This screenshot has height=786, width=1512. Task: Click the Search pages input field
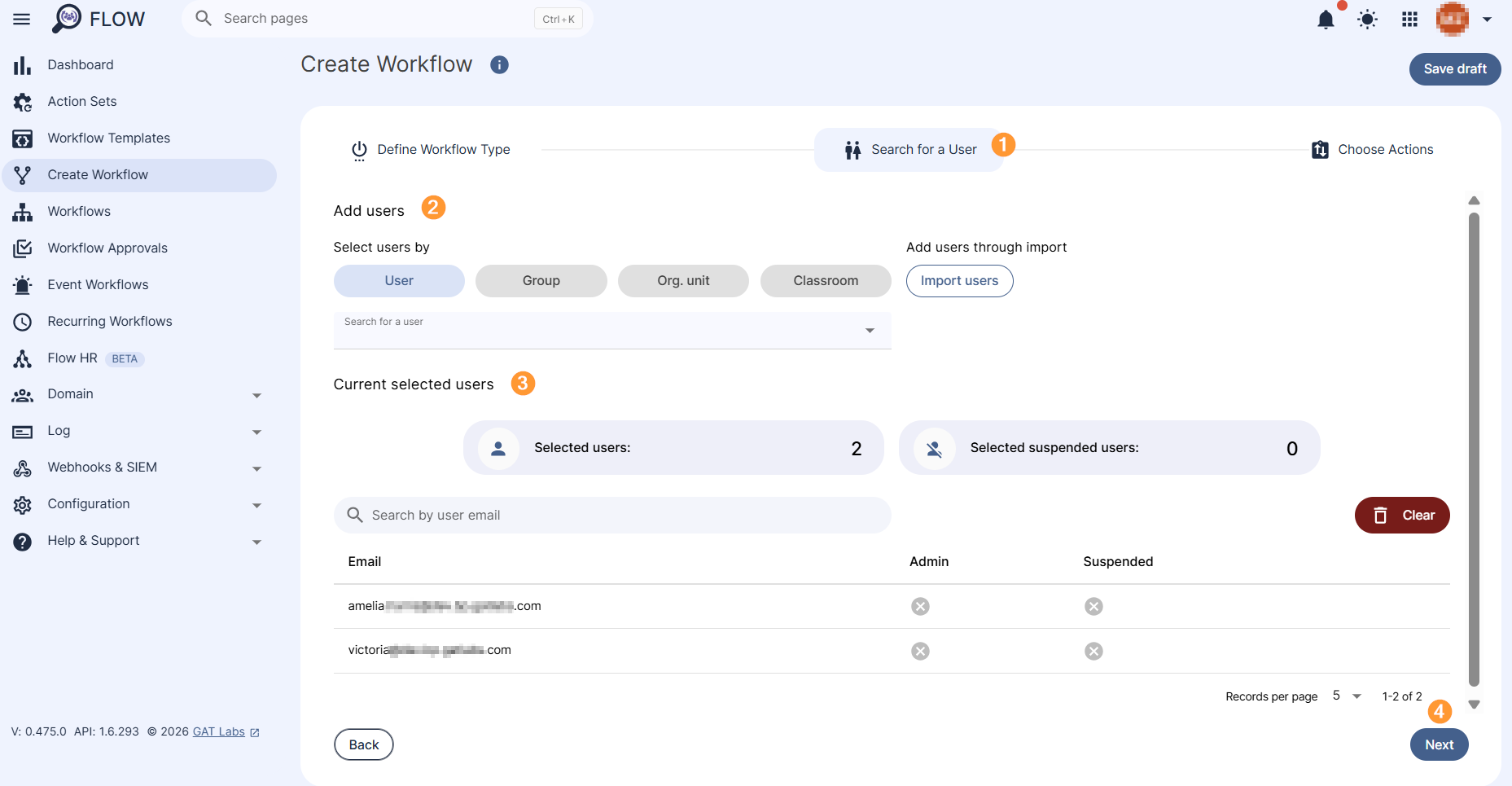(x=387, y=19)
